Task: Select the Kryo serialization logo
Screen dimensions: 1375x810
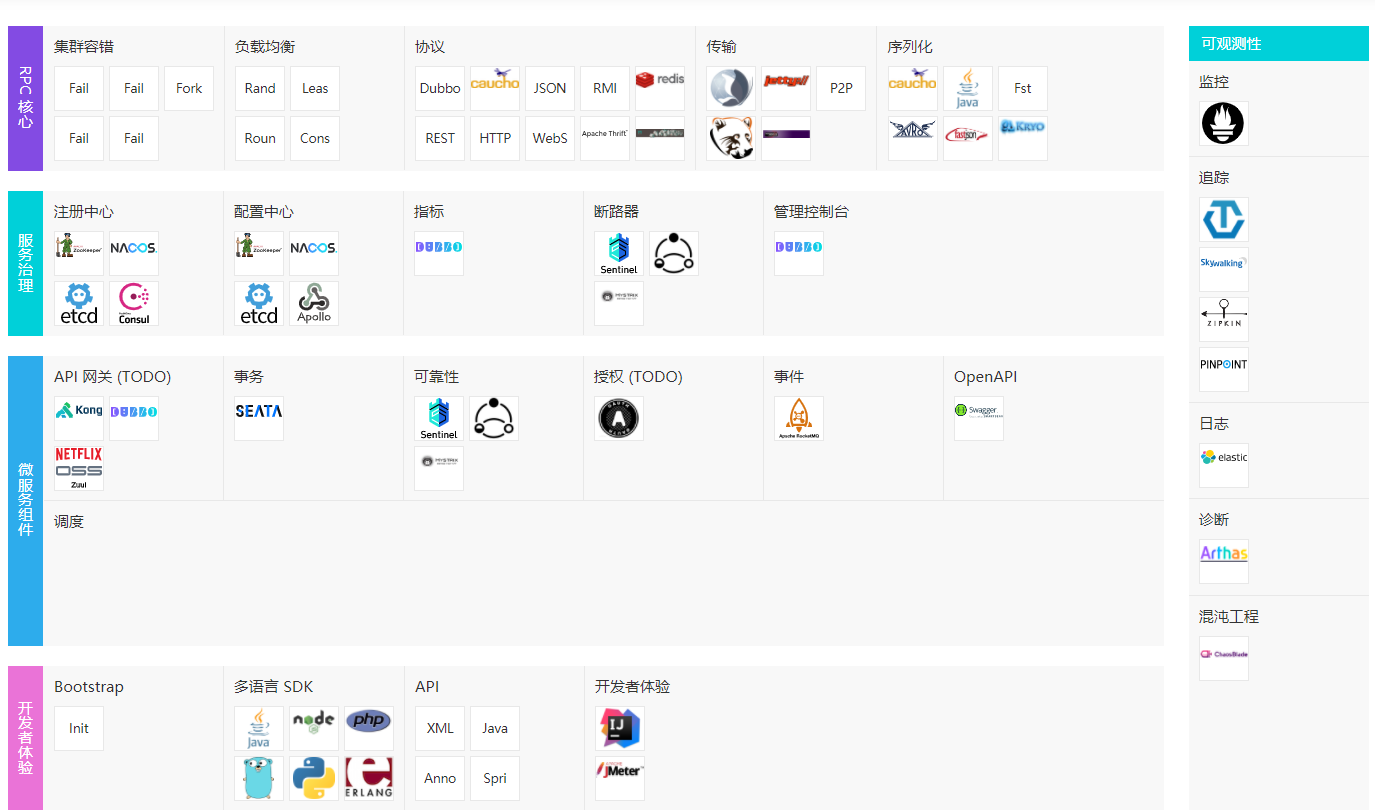Action: pyautogui.click(x=1023, y=138)
